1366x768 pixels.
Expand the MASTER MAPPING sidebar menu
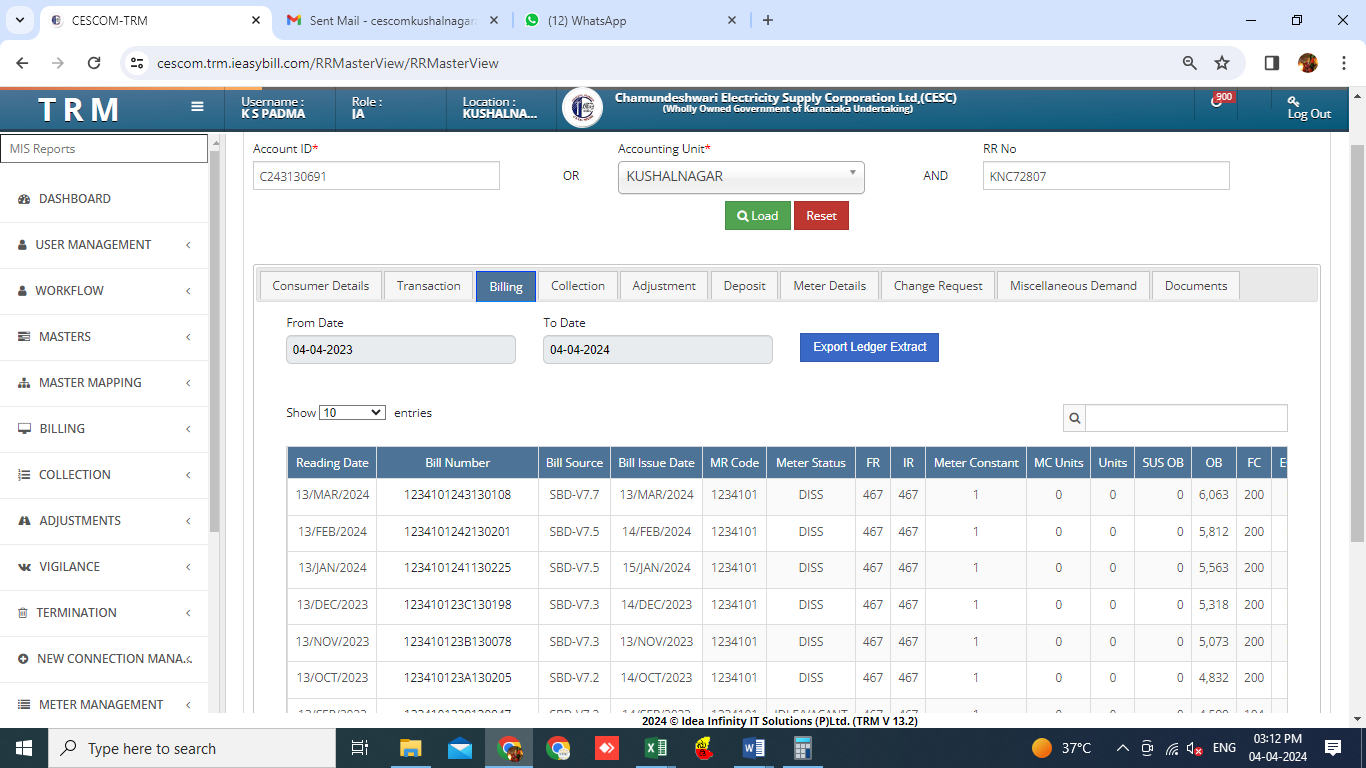[x=104, y=383]
